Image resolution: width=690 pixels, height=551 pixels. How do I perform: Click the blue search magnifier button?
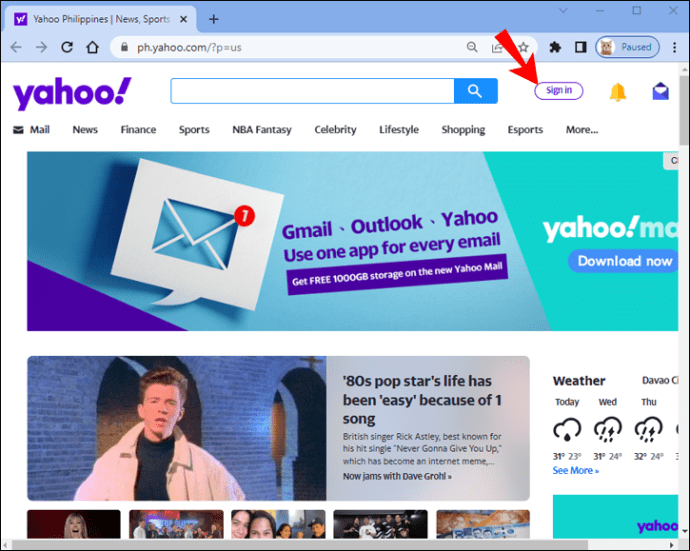(x=476, y=91)
